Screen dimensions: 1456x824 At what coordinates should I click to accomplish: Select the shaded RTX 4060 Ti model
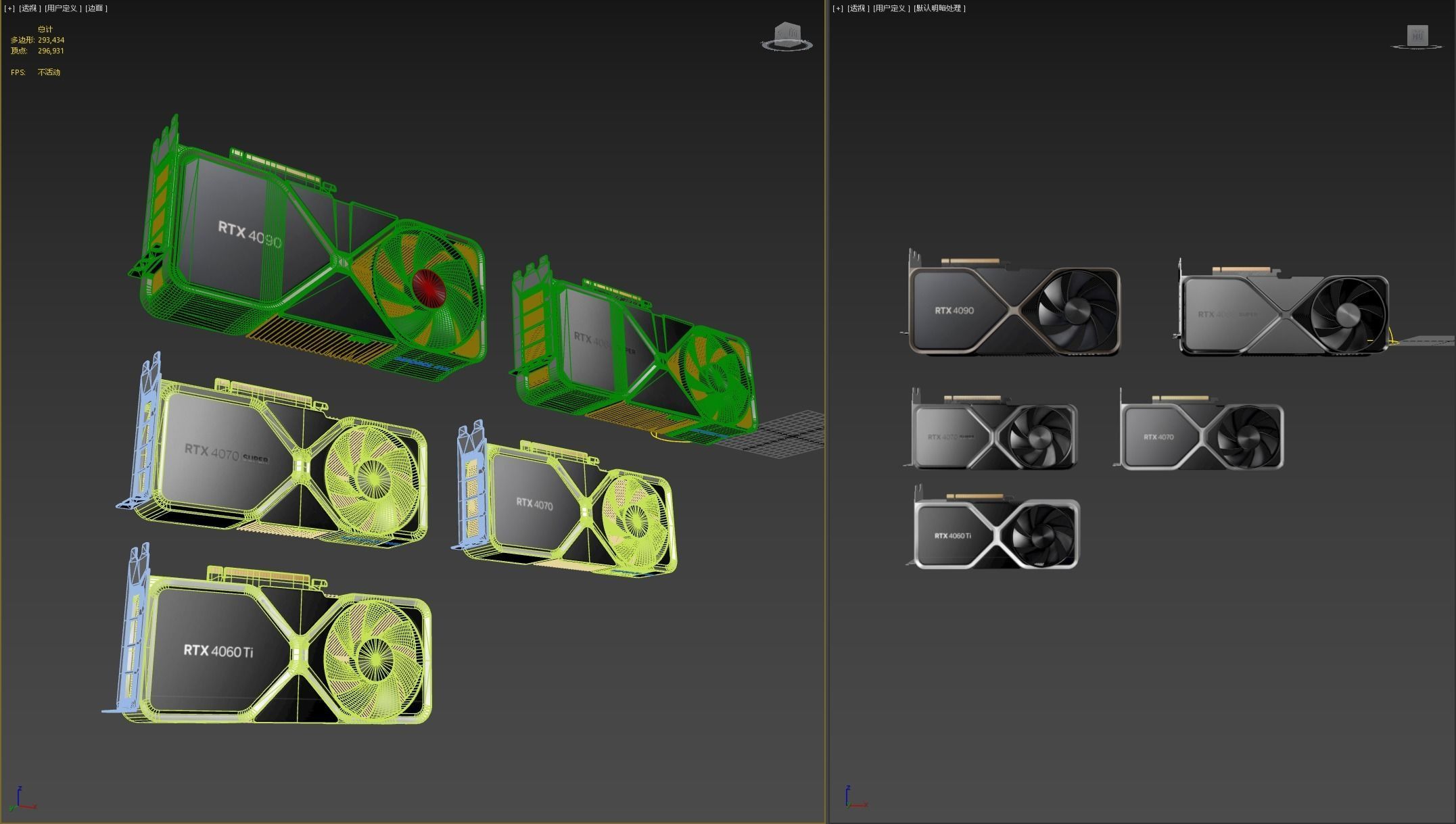(x=954, y=535)
